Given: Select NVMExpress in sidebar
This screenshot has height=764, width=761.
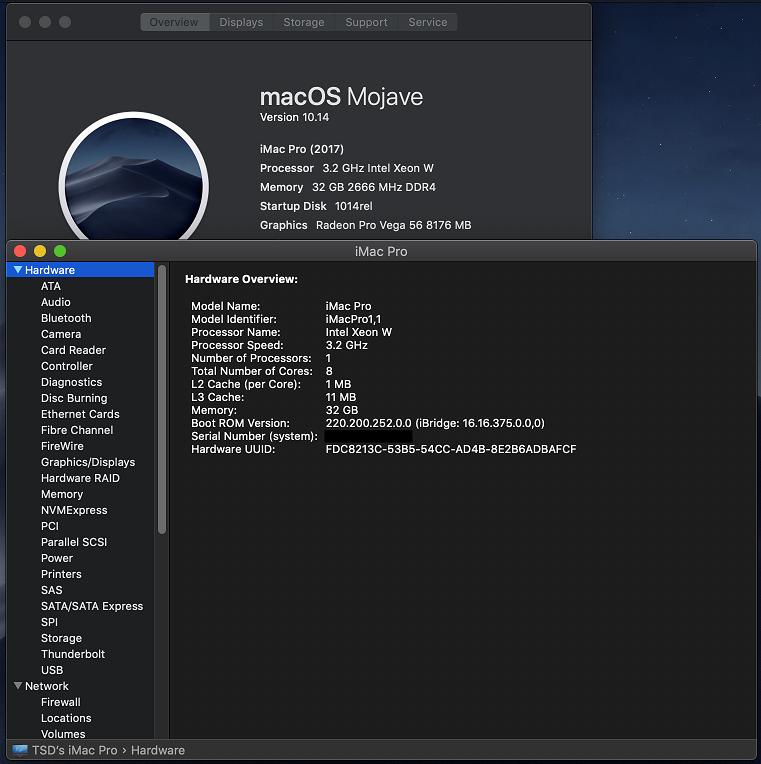Looking at the screenshot, I should point(74,510).
